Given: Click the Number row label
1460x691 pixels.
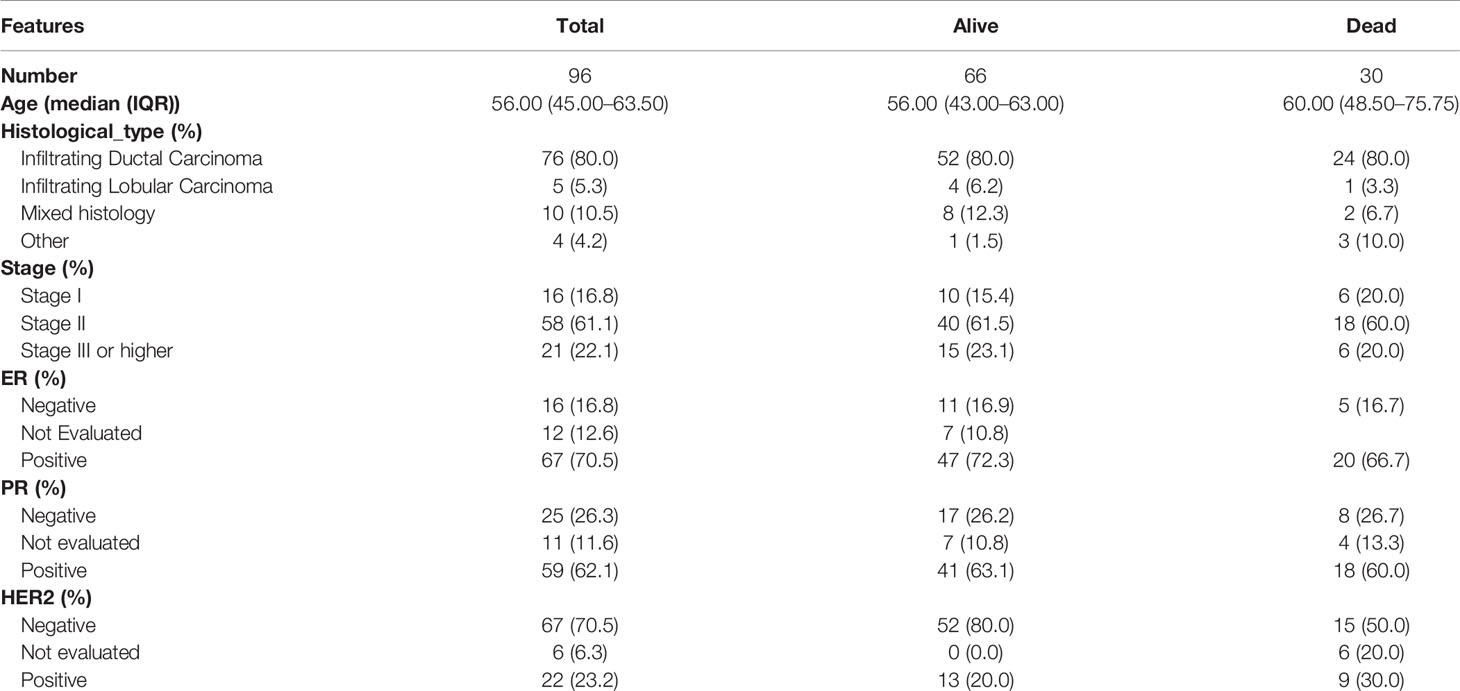Looking at the screenshot, I should click(39, 76).
